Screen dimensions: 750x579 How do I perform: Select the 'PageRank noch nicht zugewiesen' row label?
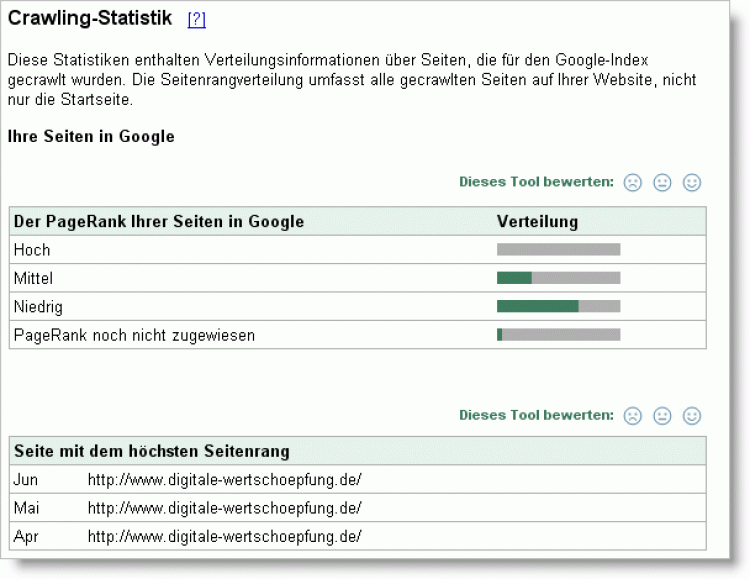134,335
